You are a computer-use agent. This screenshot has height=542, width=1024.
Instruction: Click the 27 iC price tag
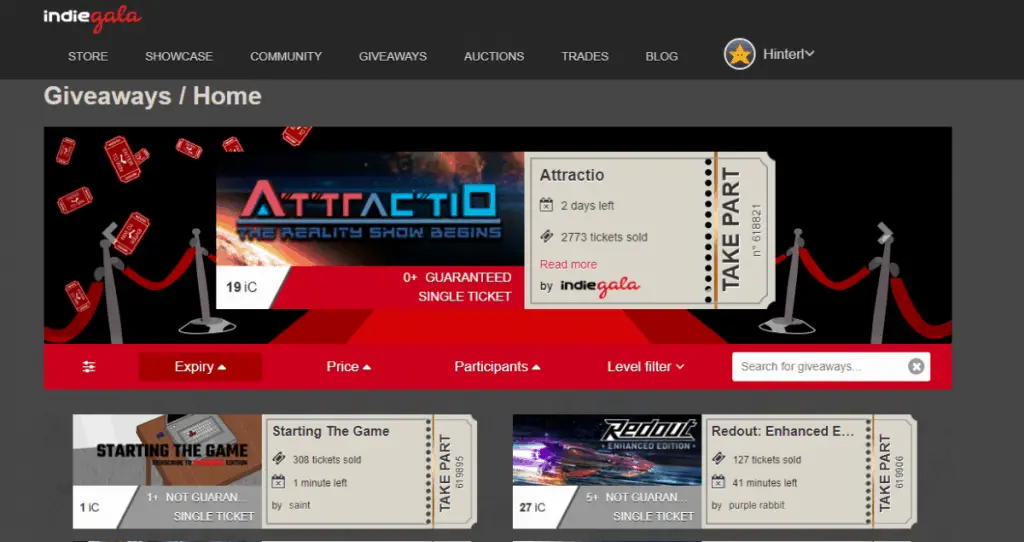coord(532,507)
